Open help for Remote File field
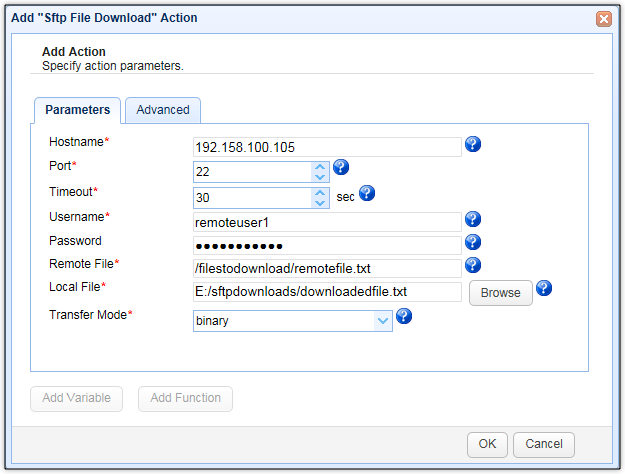Viewport: 625px width, 474px height. click(473, 265)
